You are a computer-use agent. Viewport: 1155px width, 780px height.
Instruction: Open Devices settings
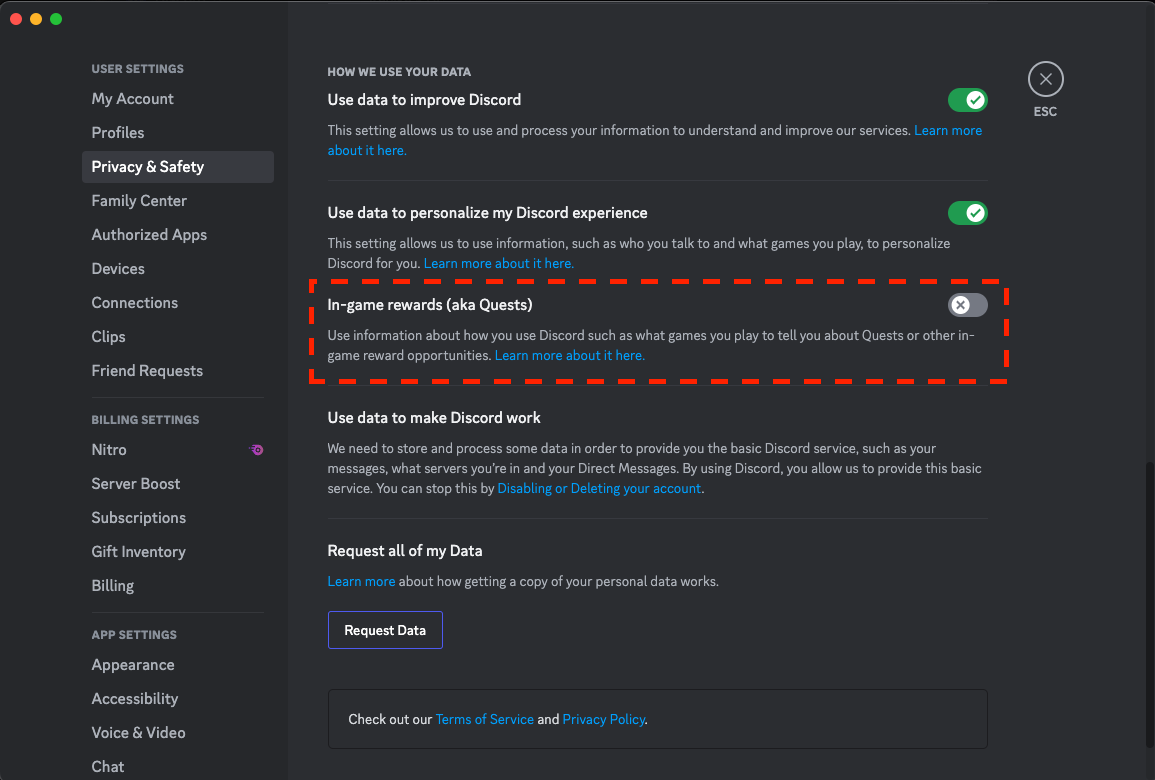[x=117, y=268]
